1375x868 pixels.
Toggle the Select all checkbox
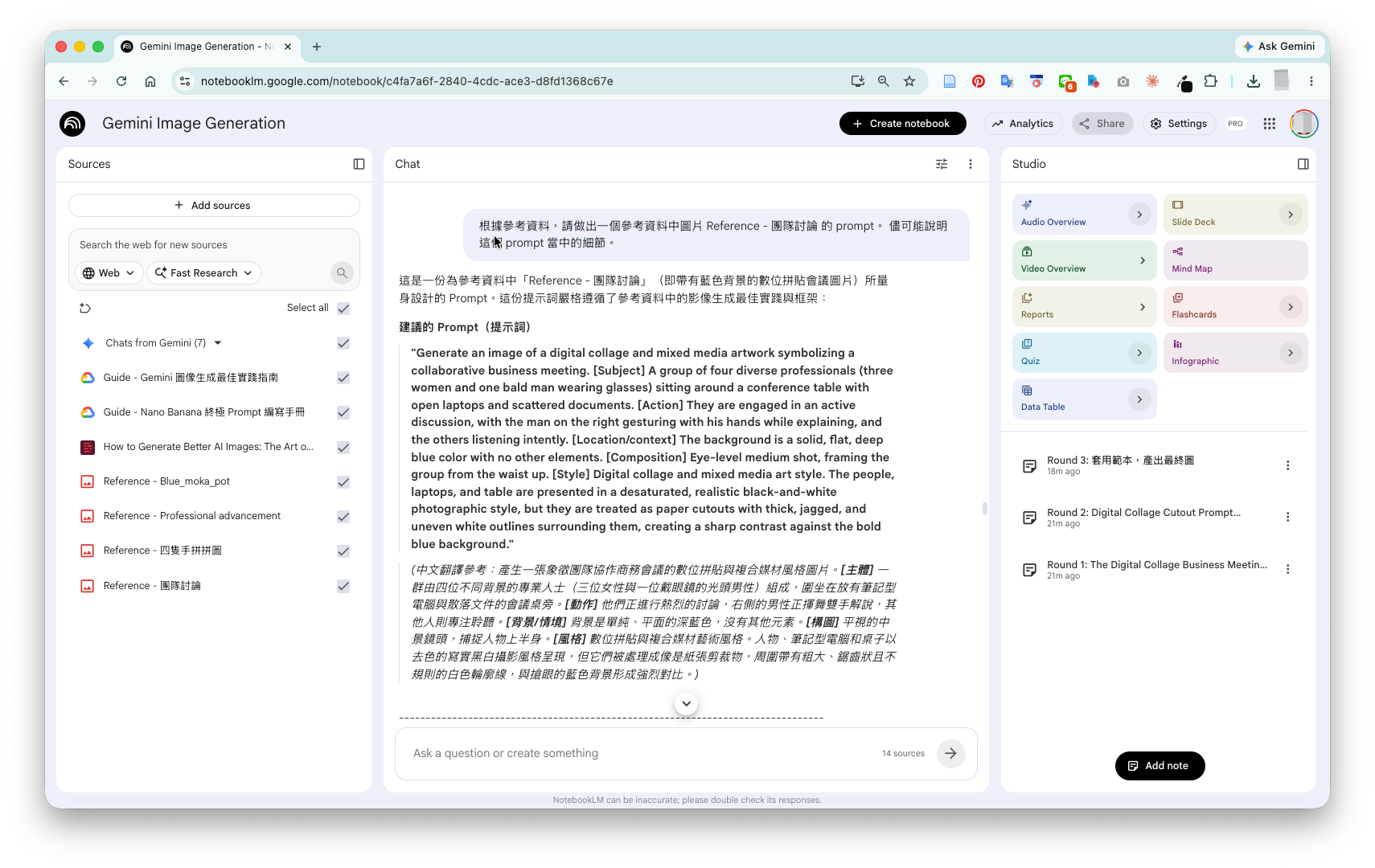coord(343,309)
